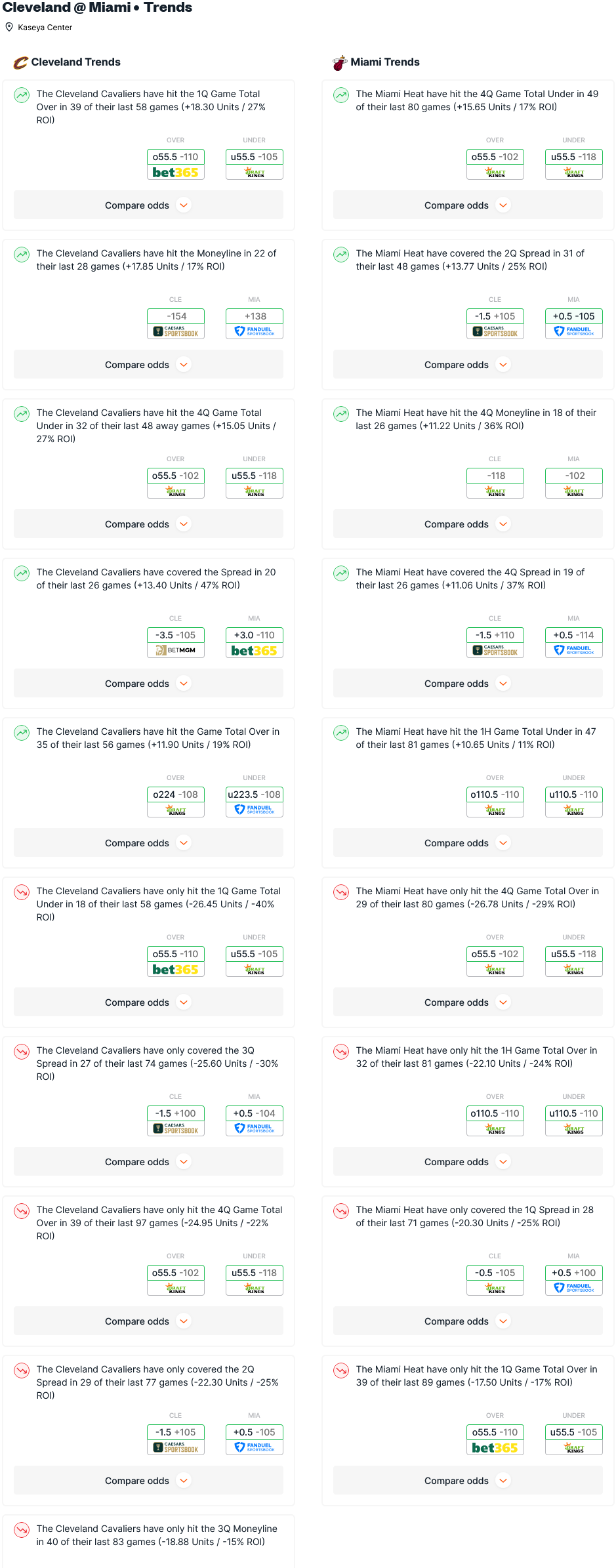
Task: Choose FanDuel u223.5 -108 game total under
Action: tap(255, 802)
